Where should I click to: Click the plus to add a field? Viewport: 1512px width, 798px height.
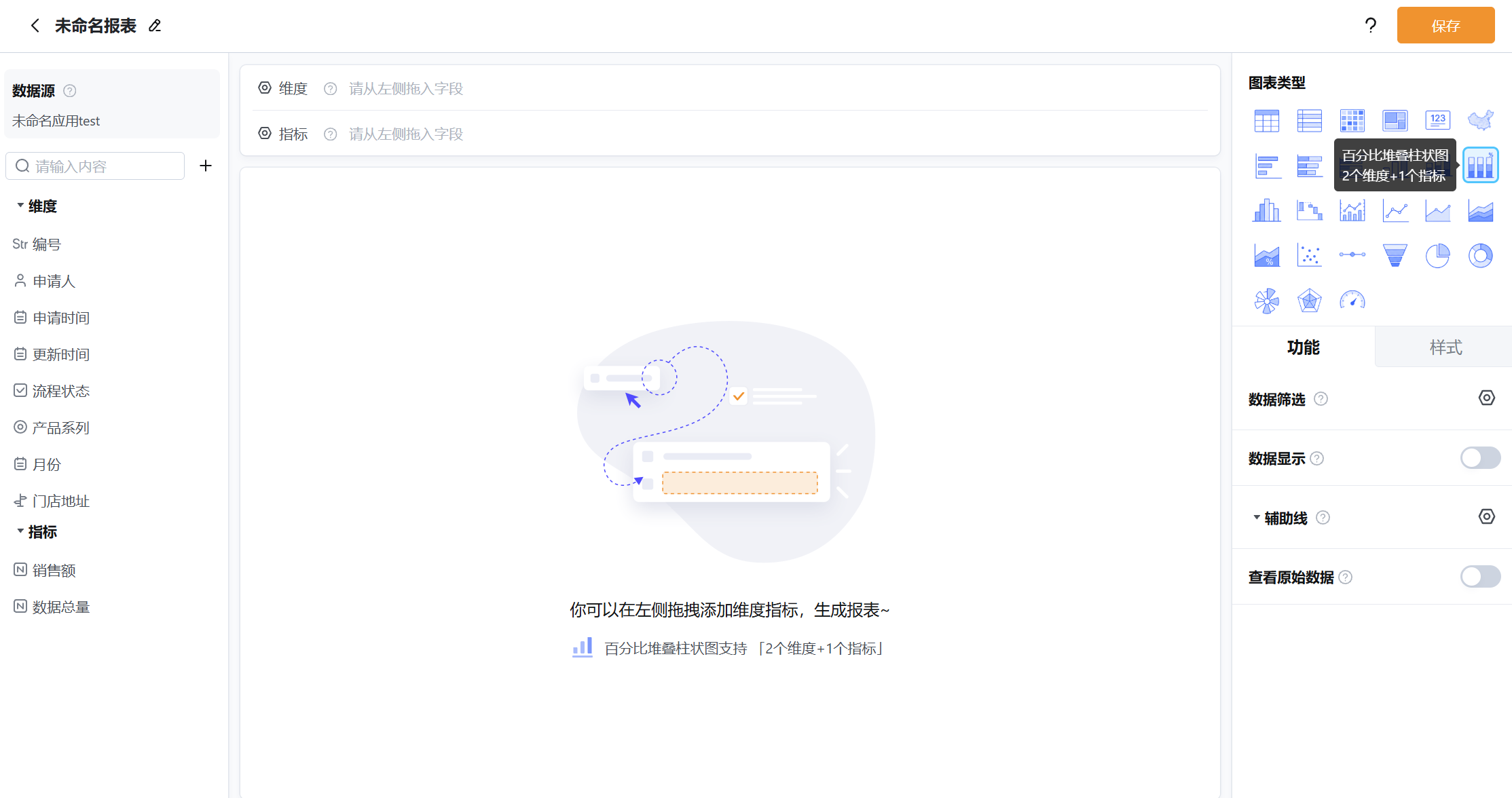pyautogui.click(x=206, y=166)
